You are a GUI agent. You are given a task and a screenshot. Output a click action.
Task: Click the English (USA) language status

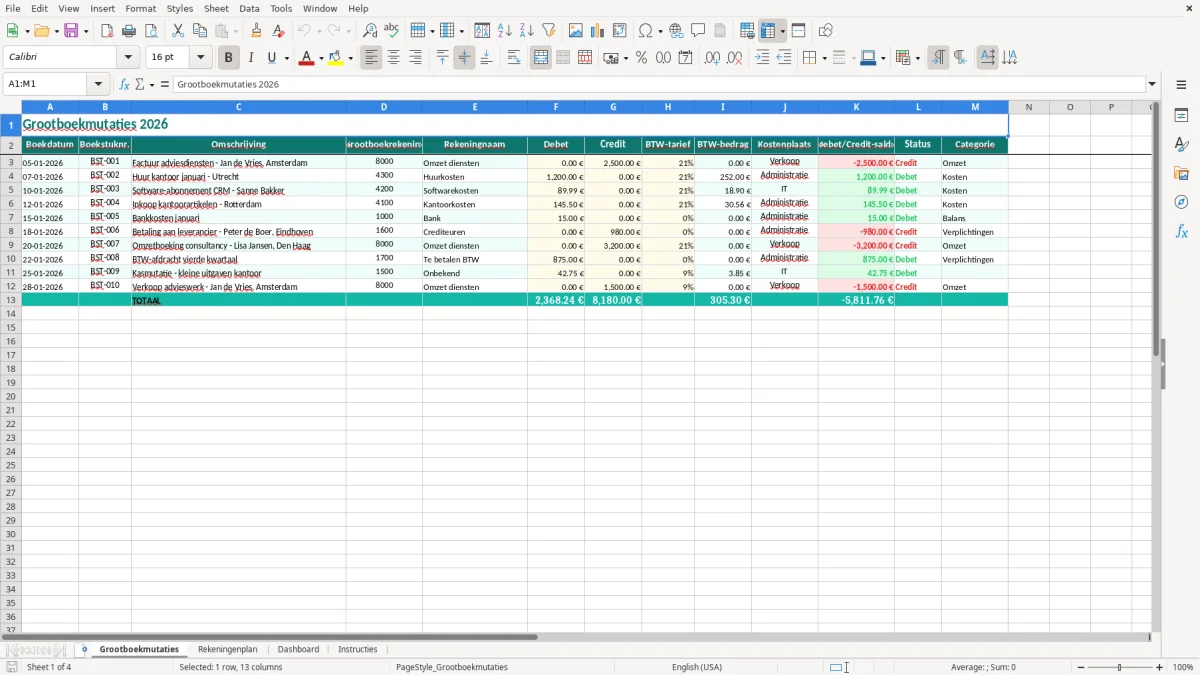coord(697,667)
